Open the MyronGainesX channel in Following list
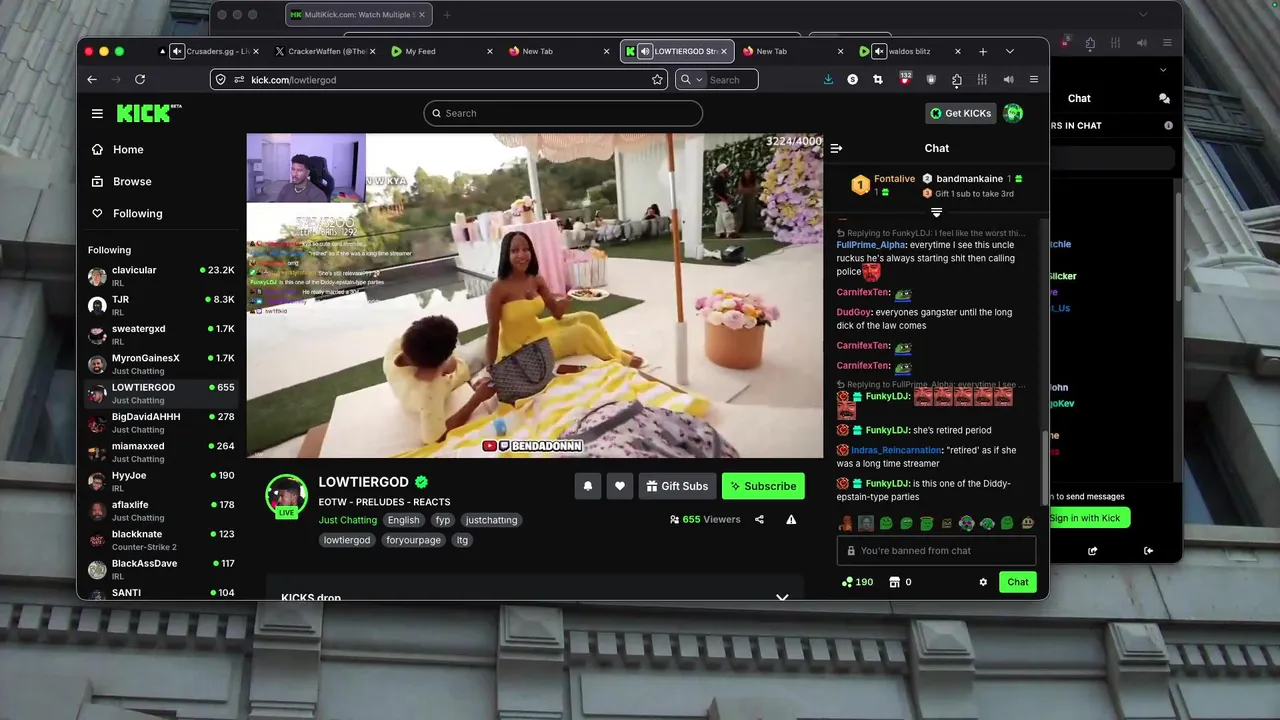This screenshot has height=720, width=1280. click(x=160, y=364)
